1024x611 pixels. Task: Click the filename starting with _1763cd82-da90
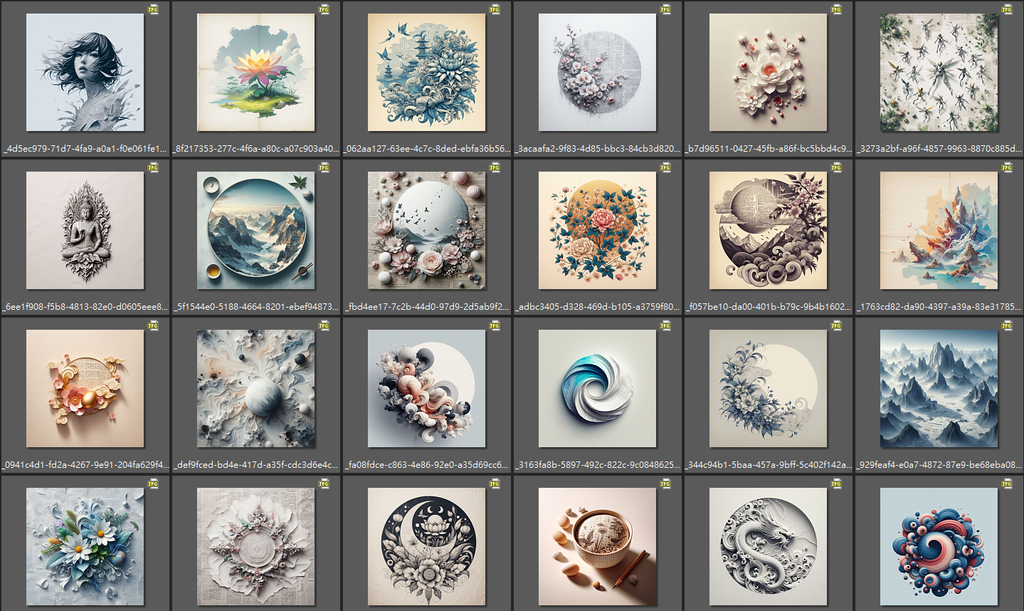[939, 307]
